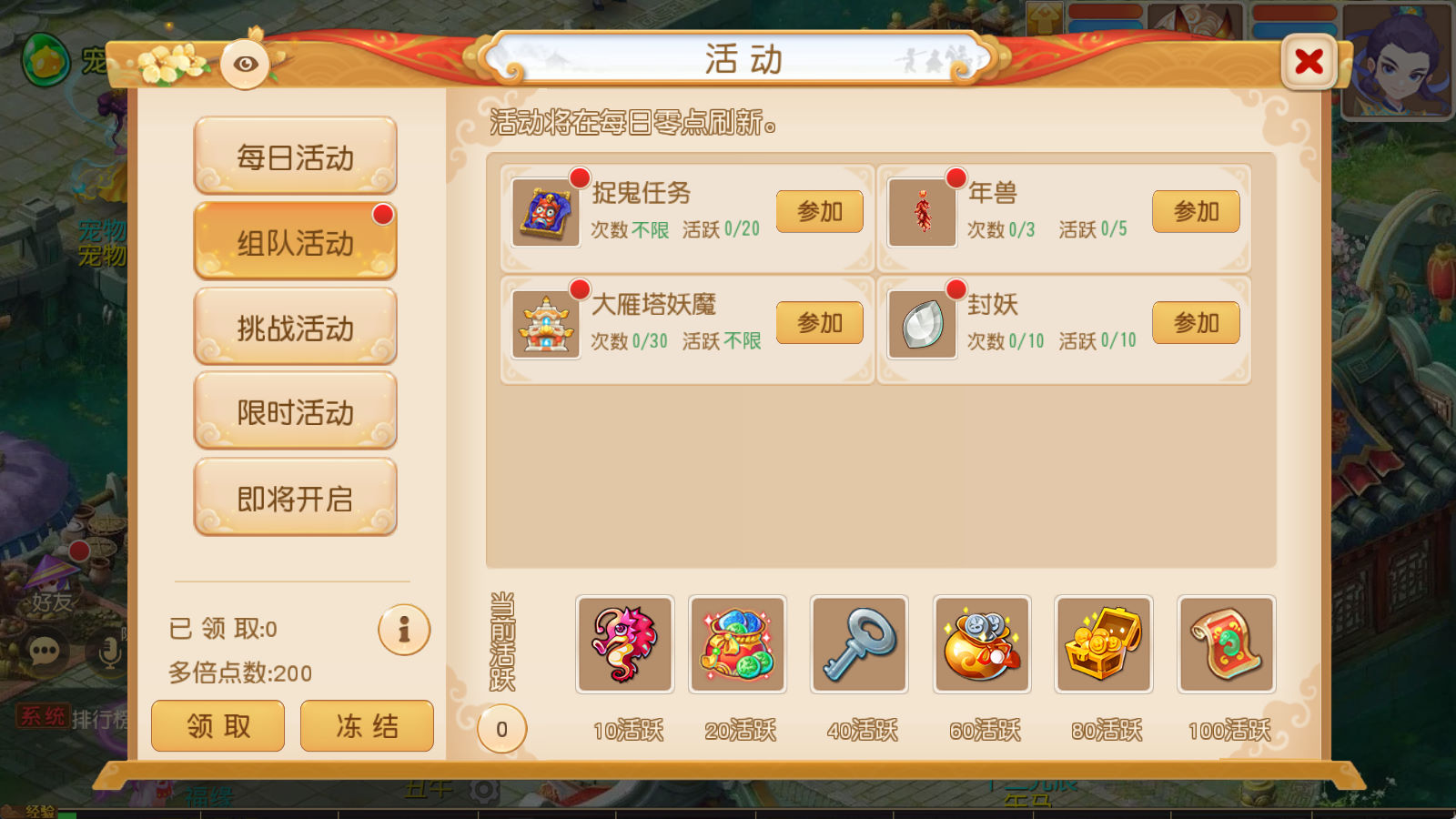Join the 年兽 activity with 参加
The height and width of the screenshot is (819, 1456).
click(1196, 212)
